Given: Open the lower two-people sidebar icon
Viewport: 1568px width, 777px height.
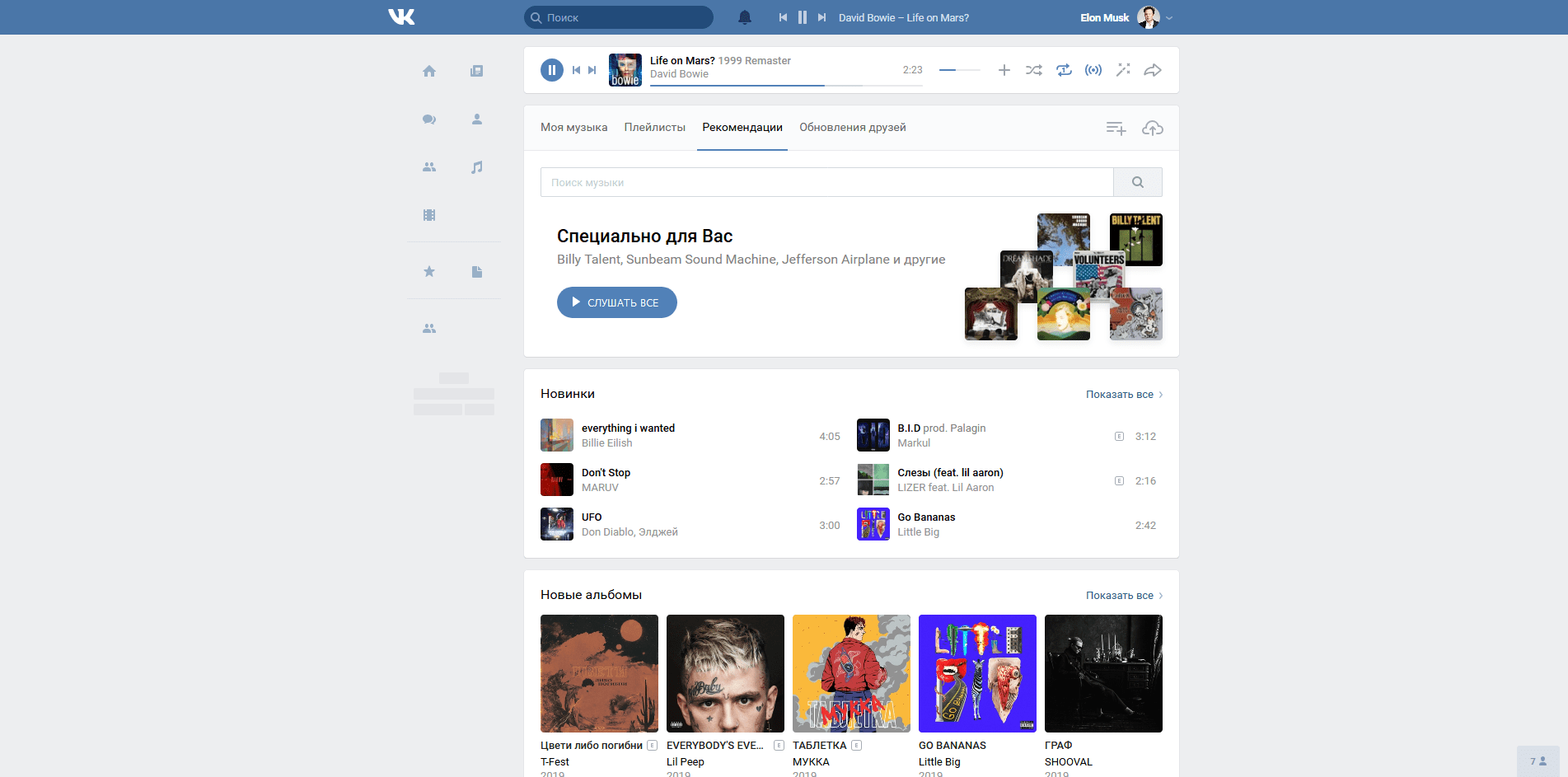Looking at the screenshot, I should coord(429,329).
